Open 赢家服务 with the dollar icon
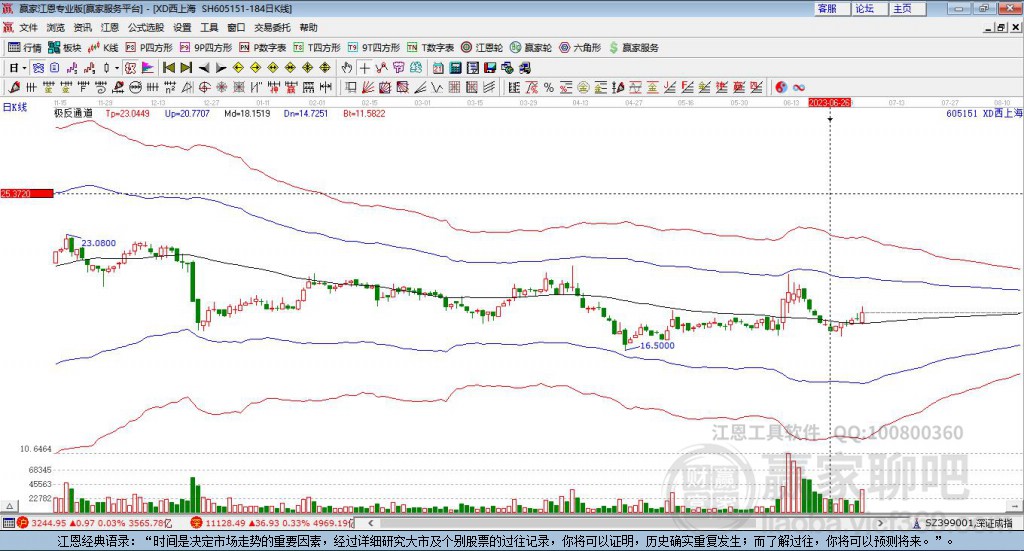This screenshot has width=1024, height=551. click(634, 48)
